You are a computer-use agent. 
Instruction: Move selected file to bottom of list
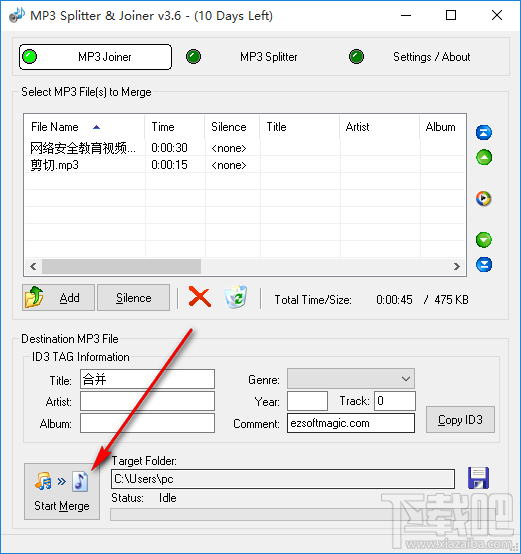[x=484, y=265]
